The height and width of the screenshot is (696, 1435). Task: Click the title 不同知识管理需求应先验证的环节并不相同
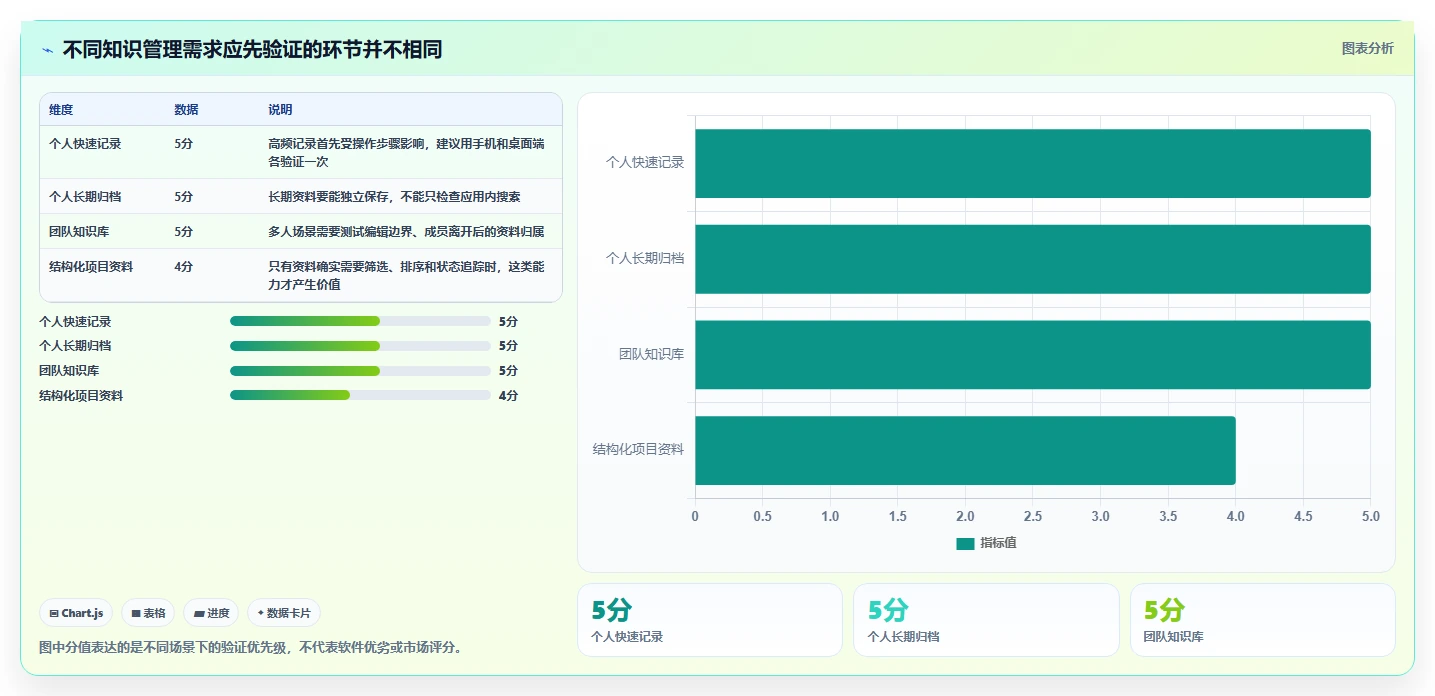[252, 50]
